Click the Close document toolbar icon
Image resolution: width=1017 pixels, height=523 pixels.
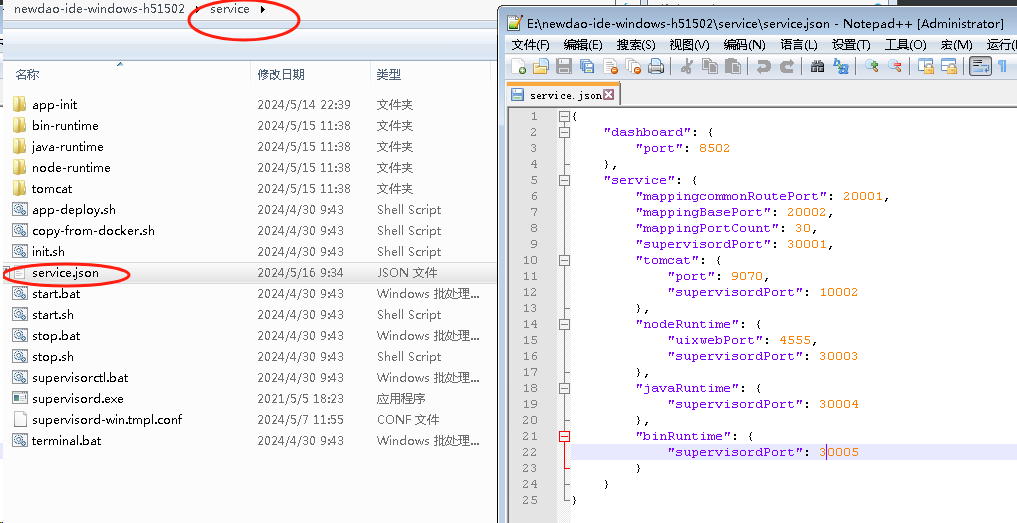[x=610, y=66]
